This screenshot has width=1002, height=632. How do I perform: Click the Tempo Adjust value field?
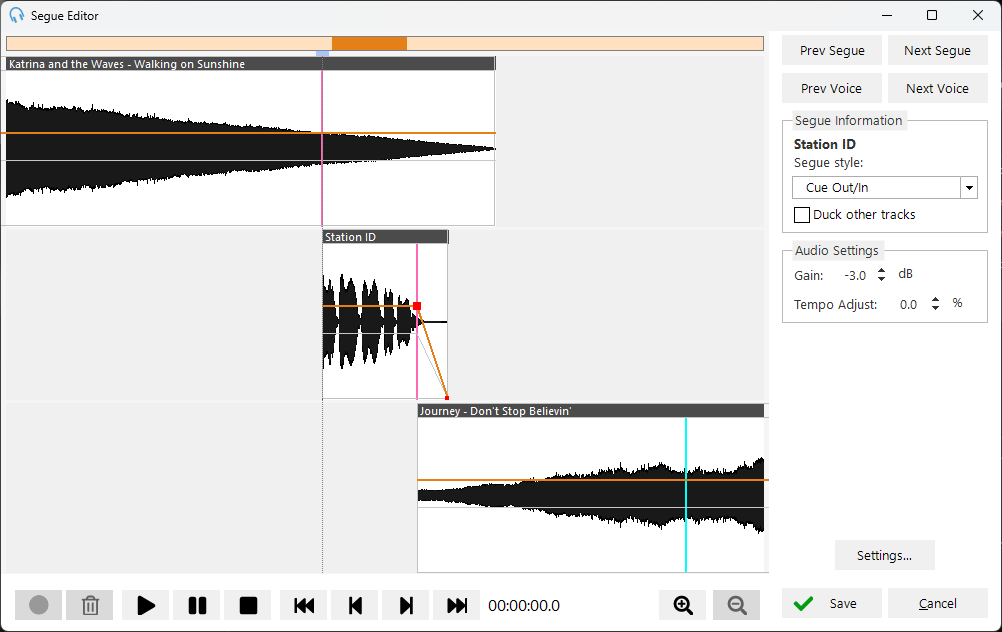pyautogui.click(x=909, y=304)
